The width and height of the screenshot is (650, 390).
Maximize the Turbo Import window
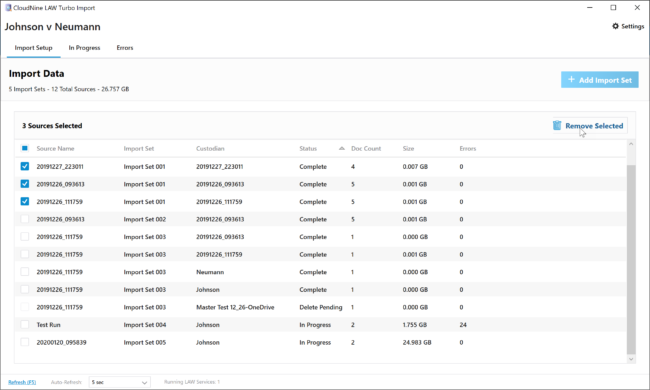(x=614, y=7)
